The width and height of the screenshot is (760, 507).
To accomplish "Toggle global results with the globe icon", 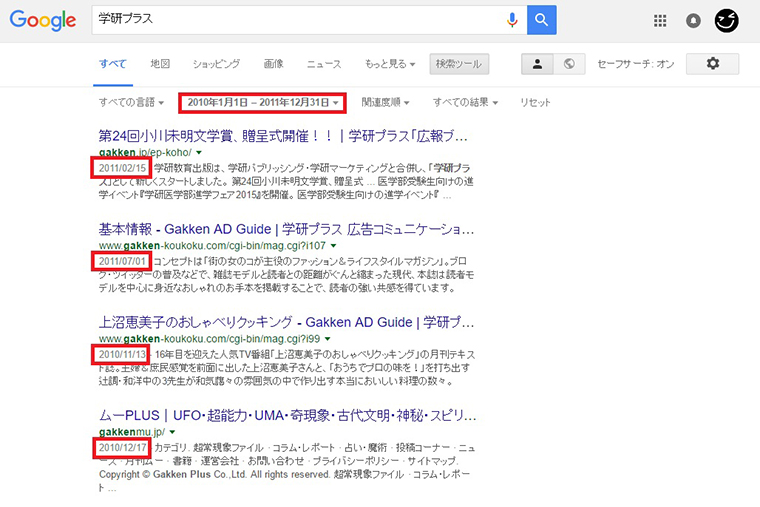I will pos(569,63).
